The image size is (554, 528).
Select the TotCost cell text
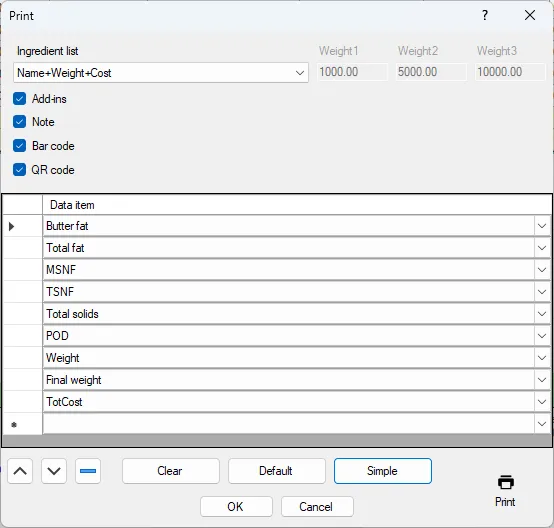pos(64,401)
